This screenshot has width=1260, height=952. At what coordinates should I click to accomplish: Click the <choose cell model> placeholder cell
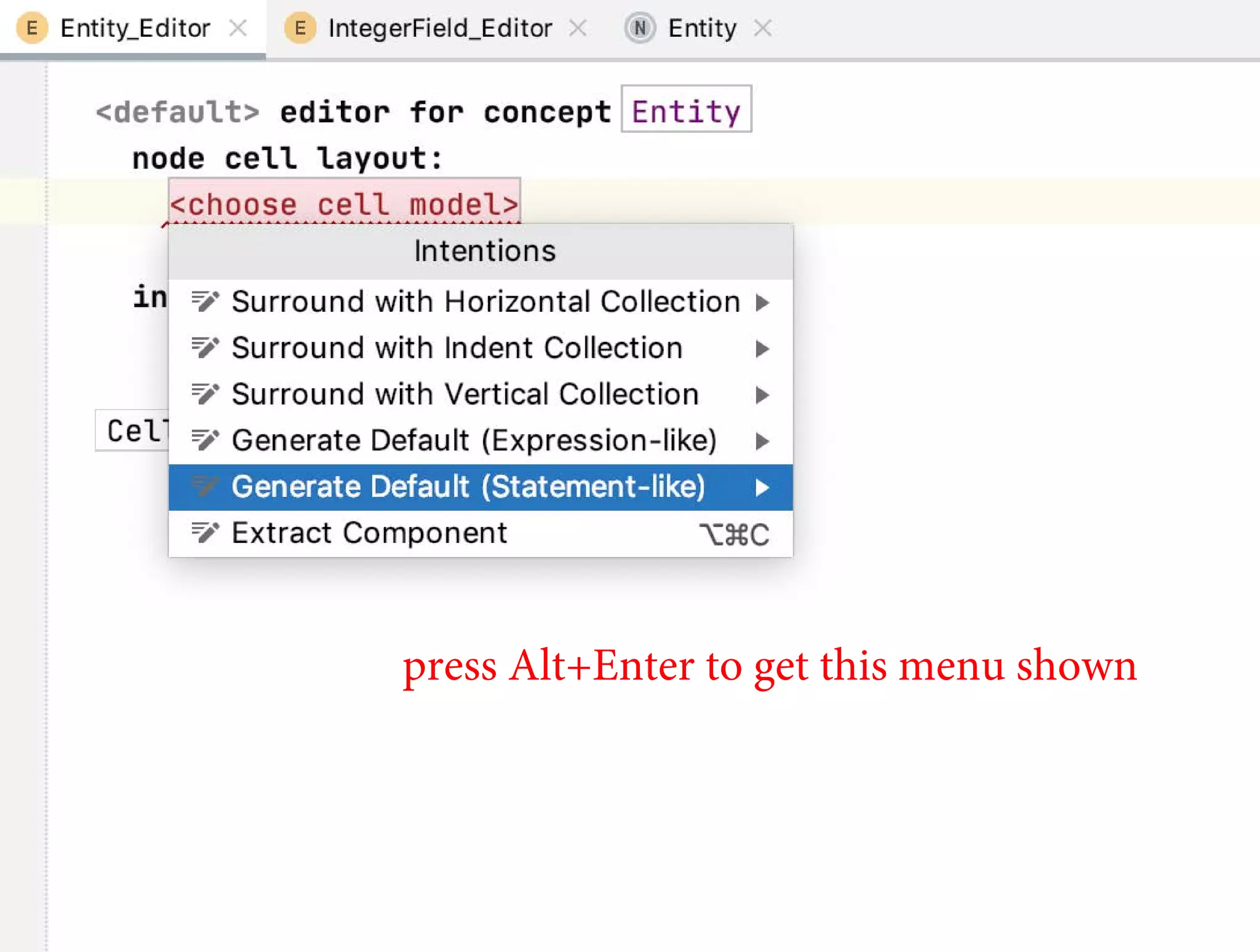(x=344, y=204)
